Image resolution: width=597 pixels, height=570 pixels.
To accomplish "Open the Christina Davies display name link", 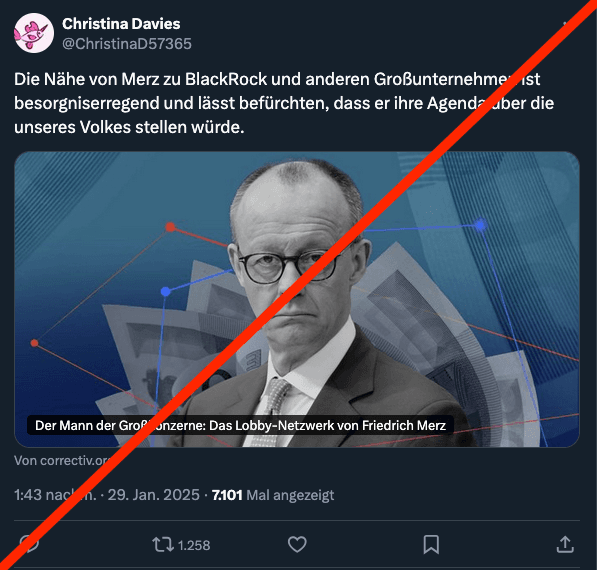I will tap(121, 24).
